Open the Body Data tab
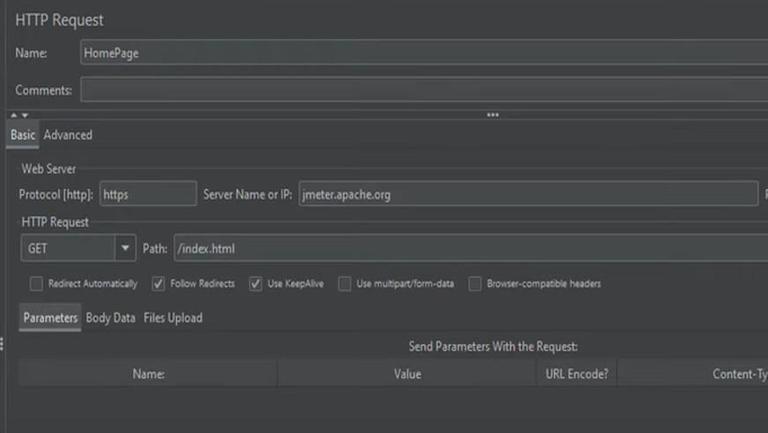The width and height of the screenshot is (768, 433). [110, 318]
